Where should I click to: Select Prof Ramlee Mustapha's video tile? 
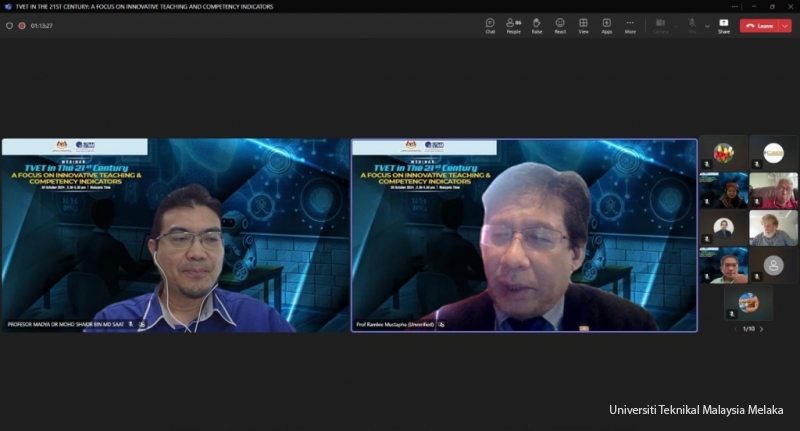coord(524,235)
